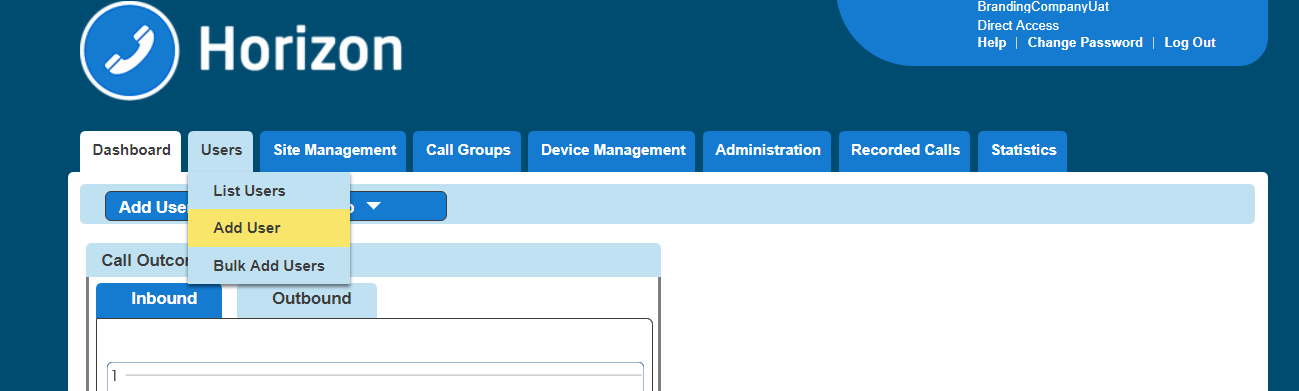Click the Log Out link
Image resolution: width=1299 pixels, height=391 pixels.
tap(1190, 43)
